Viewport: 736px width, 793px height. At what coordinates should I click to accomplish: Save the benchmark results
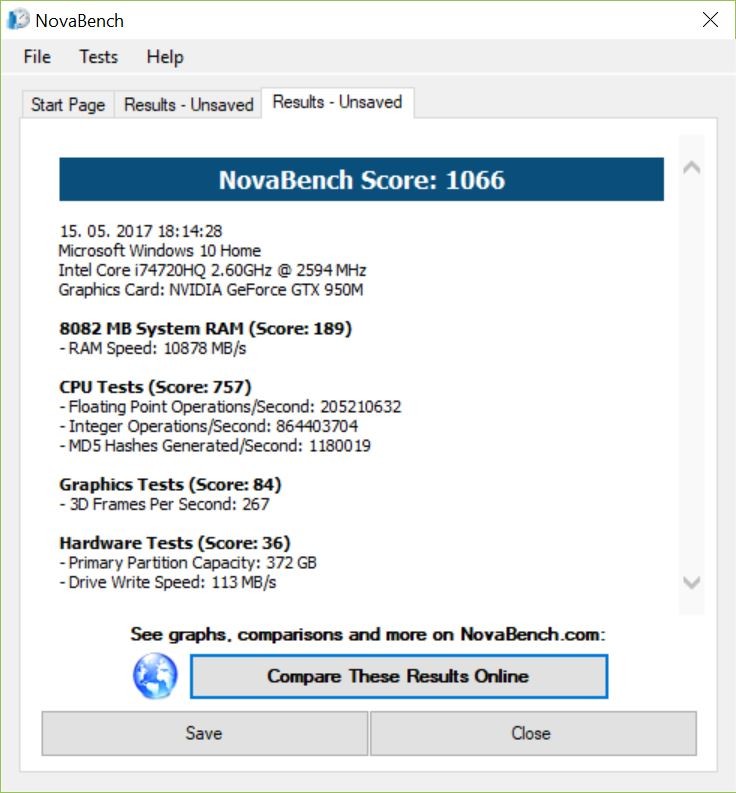coord(204,733)
